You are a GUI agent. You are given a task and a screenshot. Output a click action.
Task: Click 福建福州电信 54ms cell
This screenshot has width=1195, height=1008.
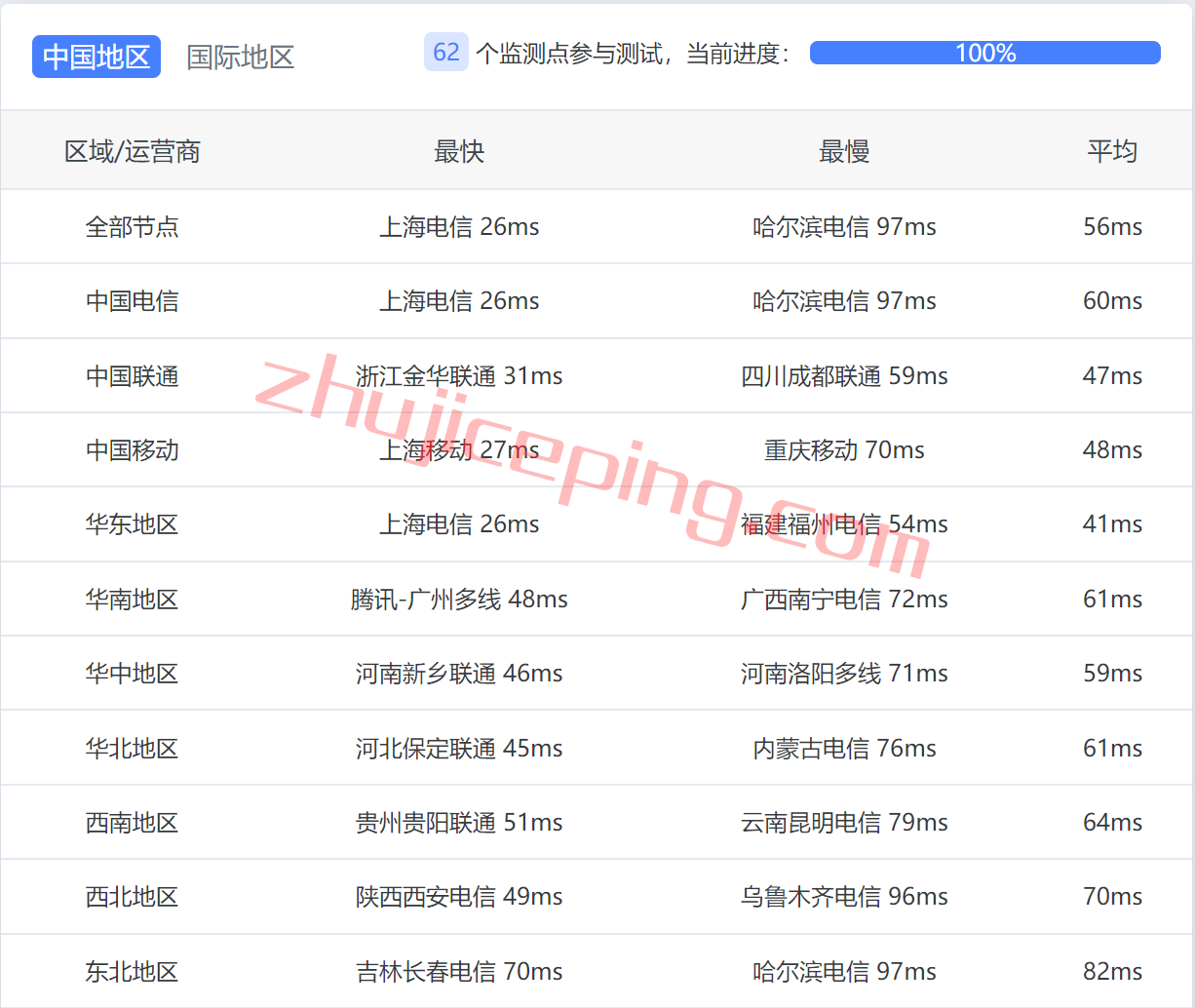point(844,524)
